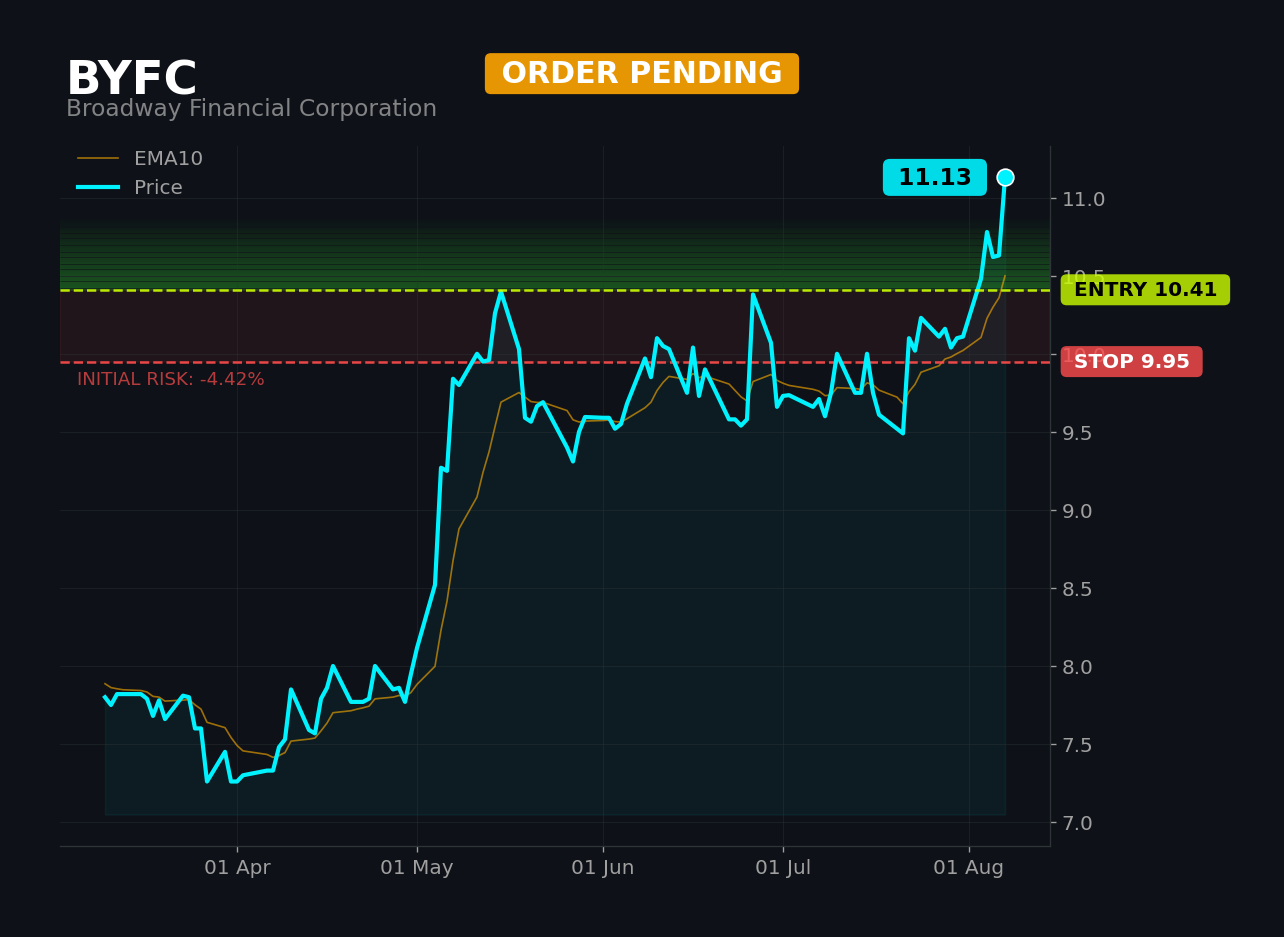Select the INITIAL RISK: -4.42% text
Image resolution: width=1284 pixels, height=937 pixels.
click(171, 380)
